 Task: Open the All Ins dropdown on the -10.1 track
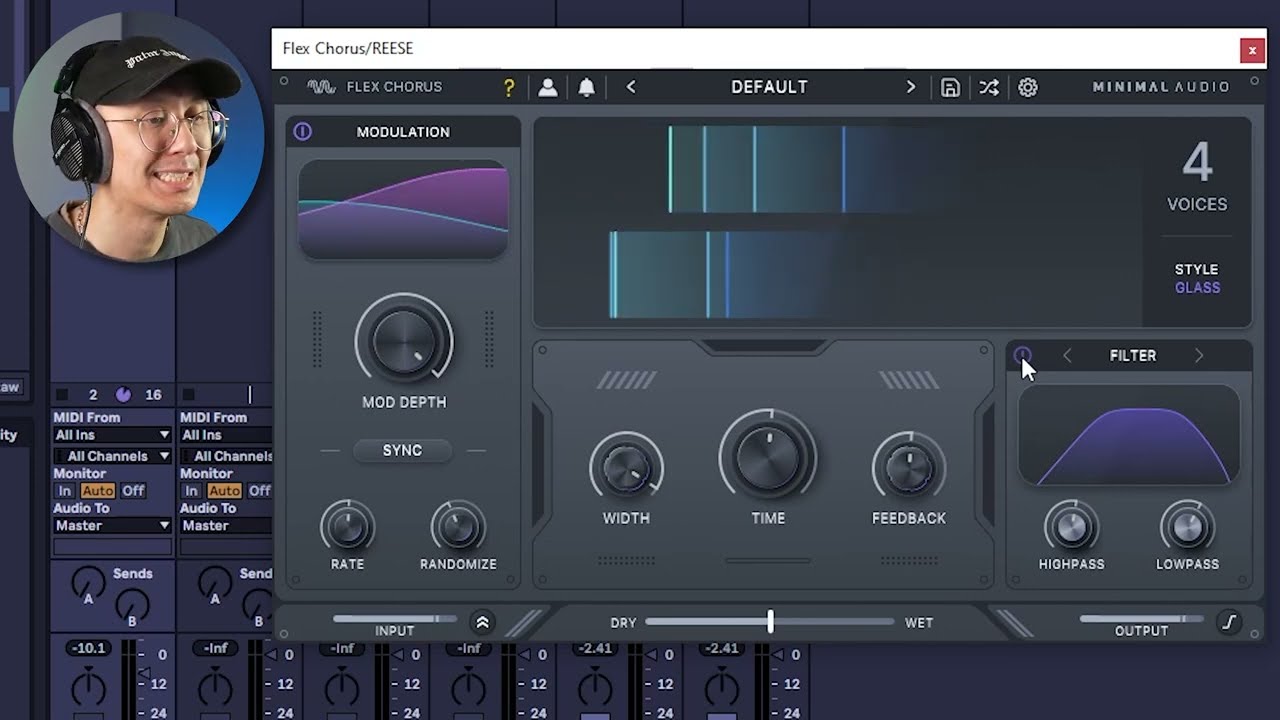point(112,435)
